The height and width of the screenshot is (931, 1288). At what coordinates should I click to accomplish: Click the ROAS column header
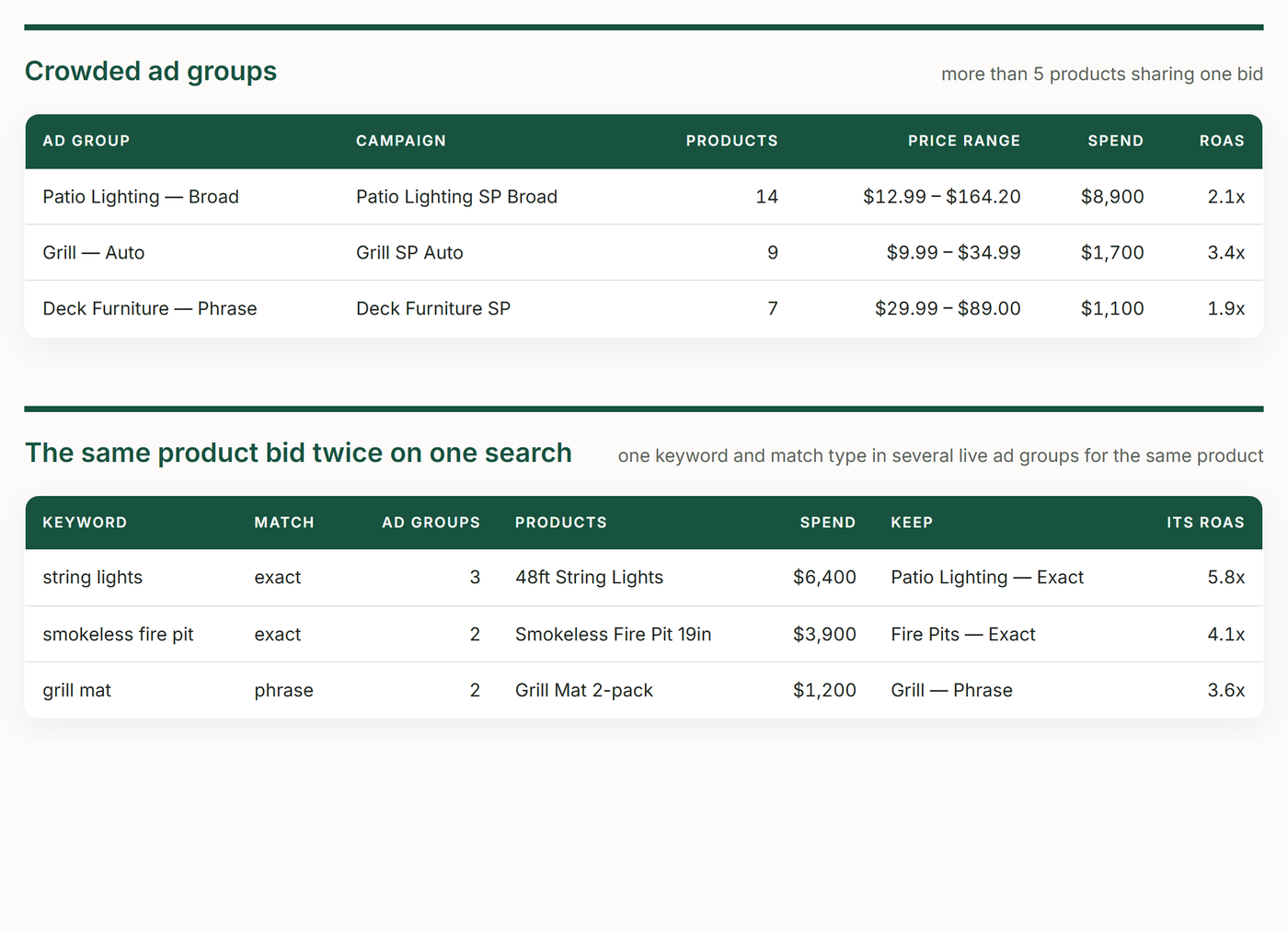point(1222,141)
